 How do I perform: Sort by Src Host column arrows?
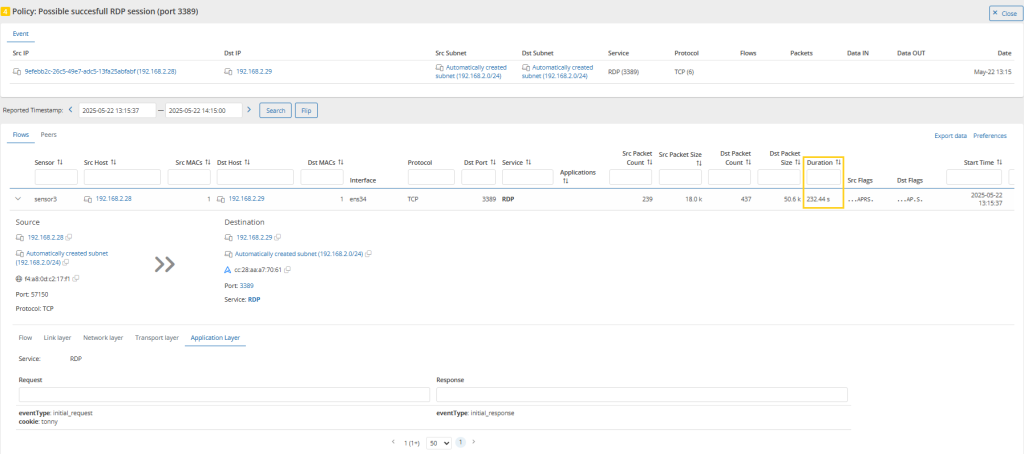[113, 162]
